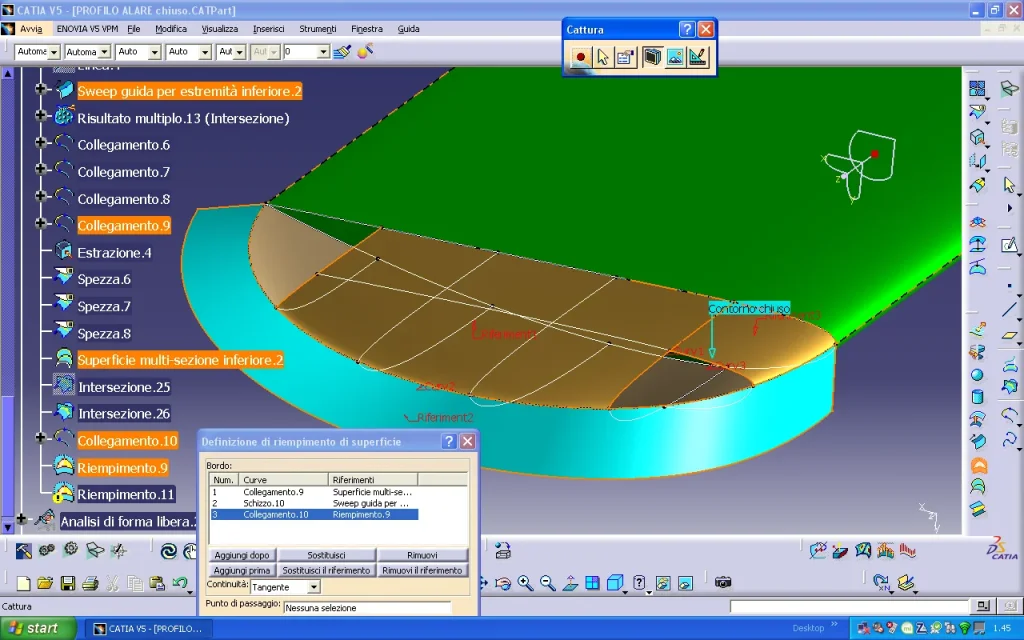Image resolution: width=1024 pixels, height=640 pixels.
Task: Click the printer icon
Action: (90, 583)
